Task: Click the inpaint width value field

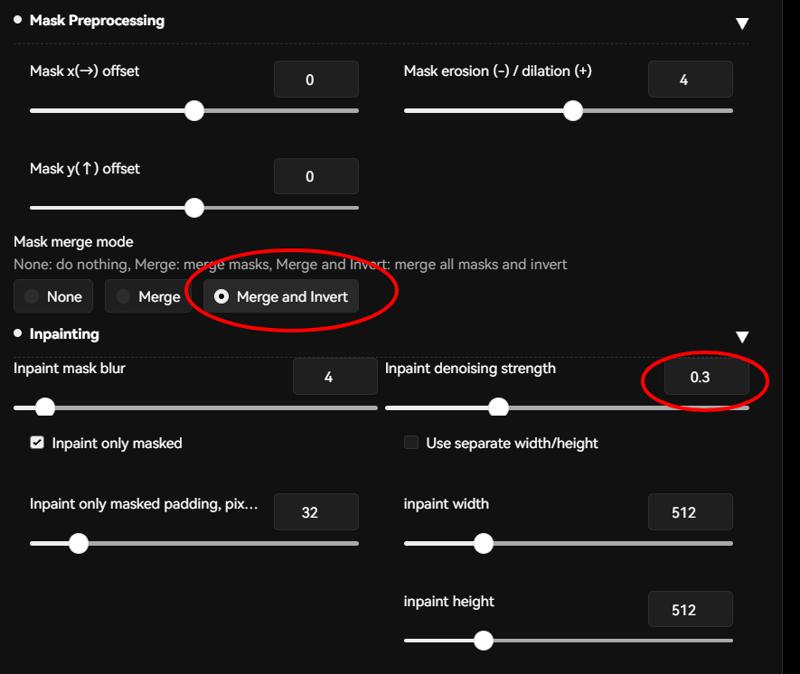Action: (x=690, y=512)
